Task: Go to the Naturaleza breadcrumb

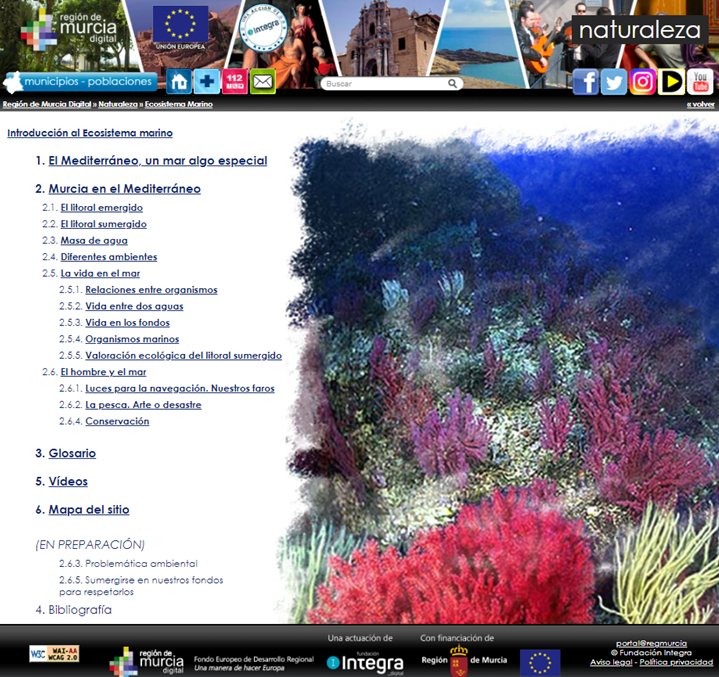Action: point(118,104)
